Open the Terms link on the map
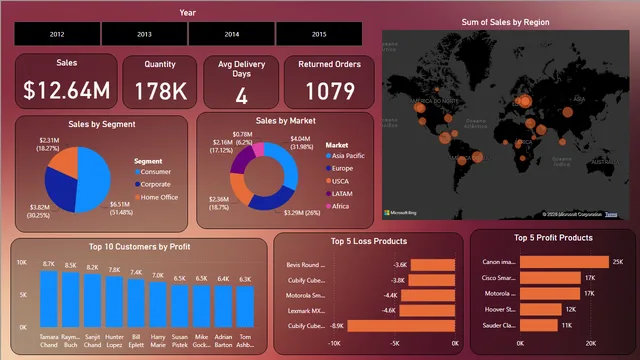640x360 pixels. coord(611,214)
